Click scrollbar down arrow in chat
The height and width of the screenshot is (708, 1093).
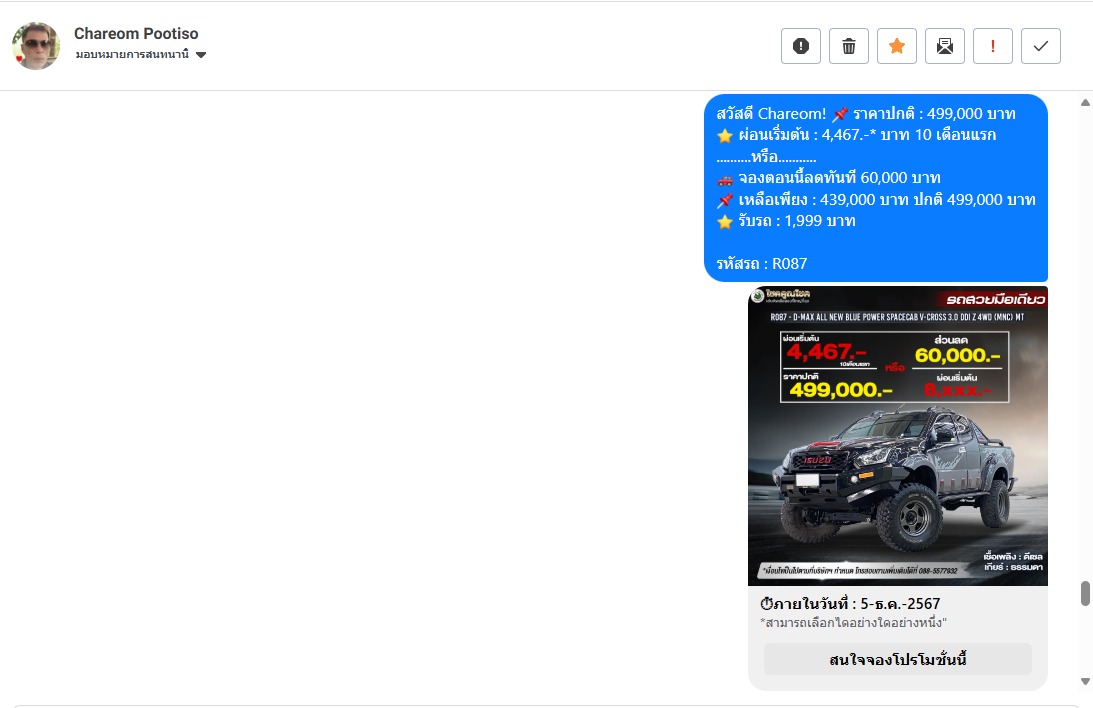1085,682
